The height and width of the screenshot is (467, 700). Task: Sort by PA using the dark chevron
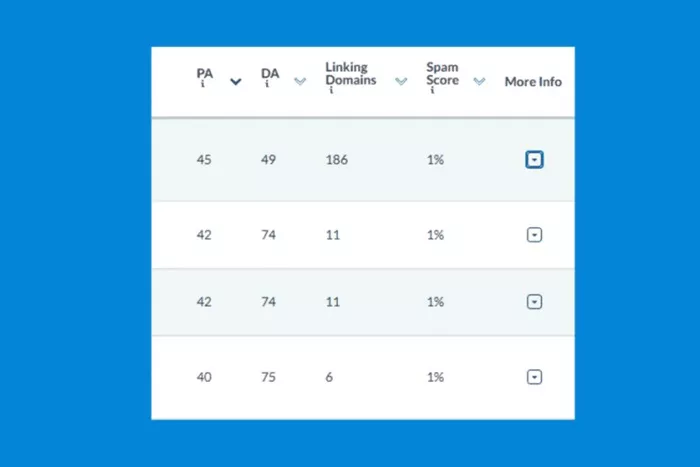[236, 82]
